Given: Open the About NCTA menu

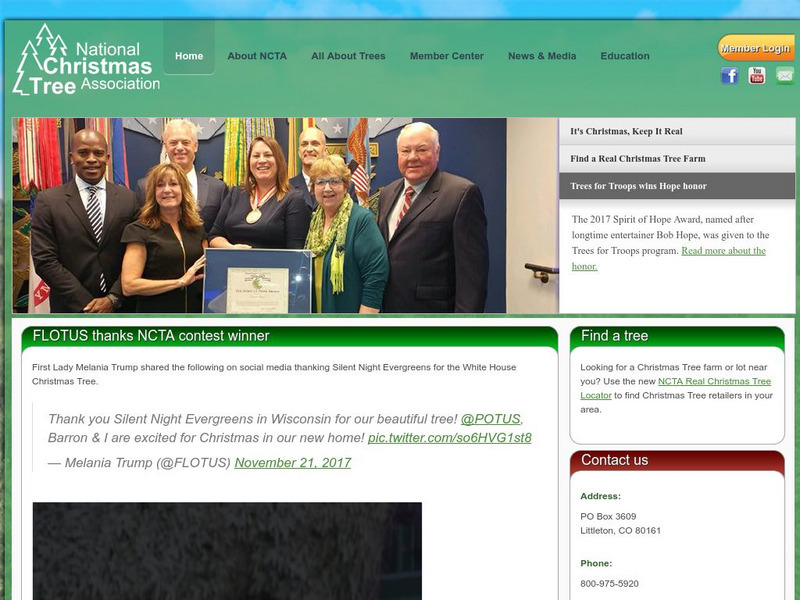Looking at the screenshot, I should pyautogui.click(x=257, y=56).
